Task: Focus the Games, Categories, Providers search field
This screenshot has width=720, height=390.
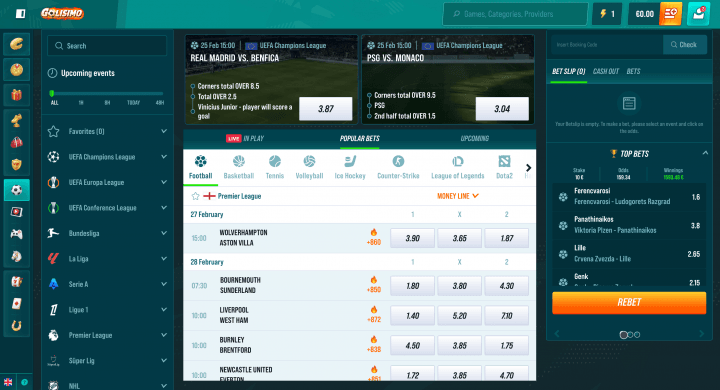Action: 515,14
